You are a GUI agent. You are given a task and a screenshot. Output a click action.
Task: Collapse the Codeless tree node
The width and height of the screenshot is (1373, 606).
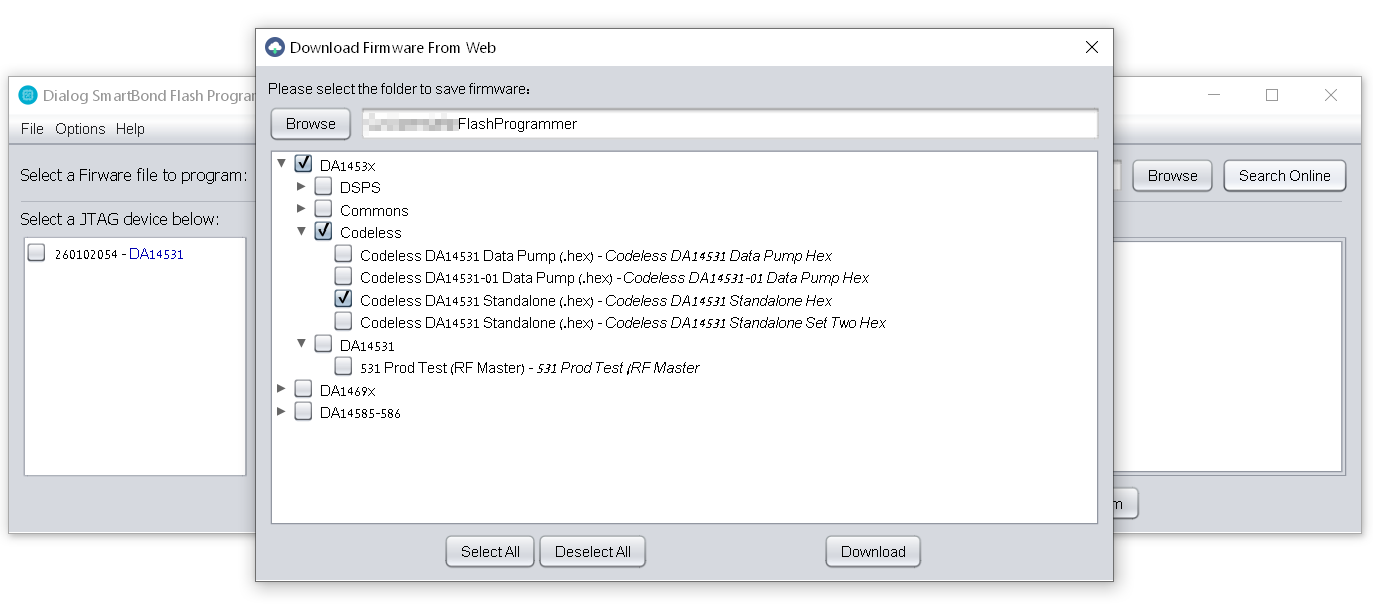(302, 231)
